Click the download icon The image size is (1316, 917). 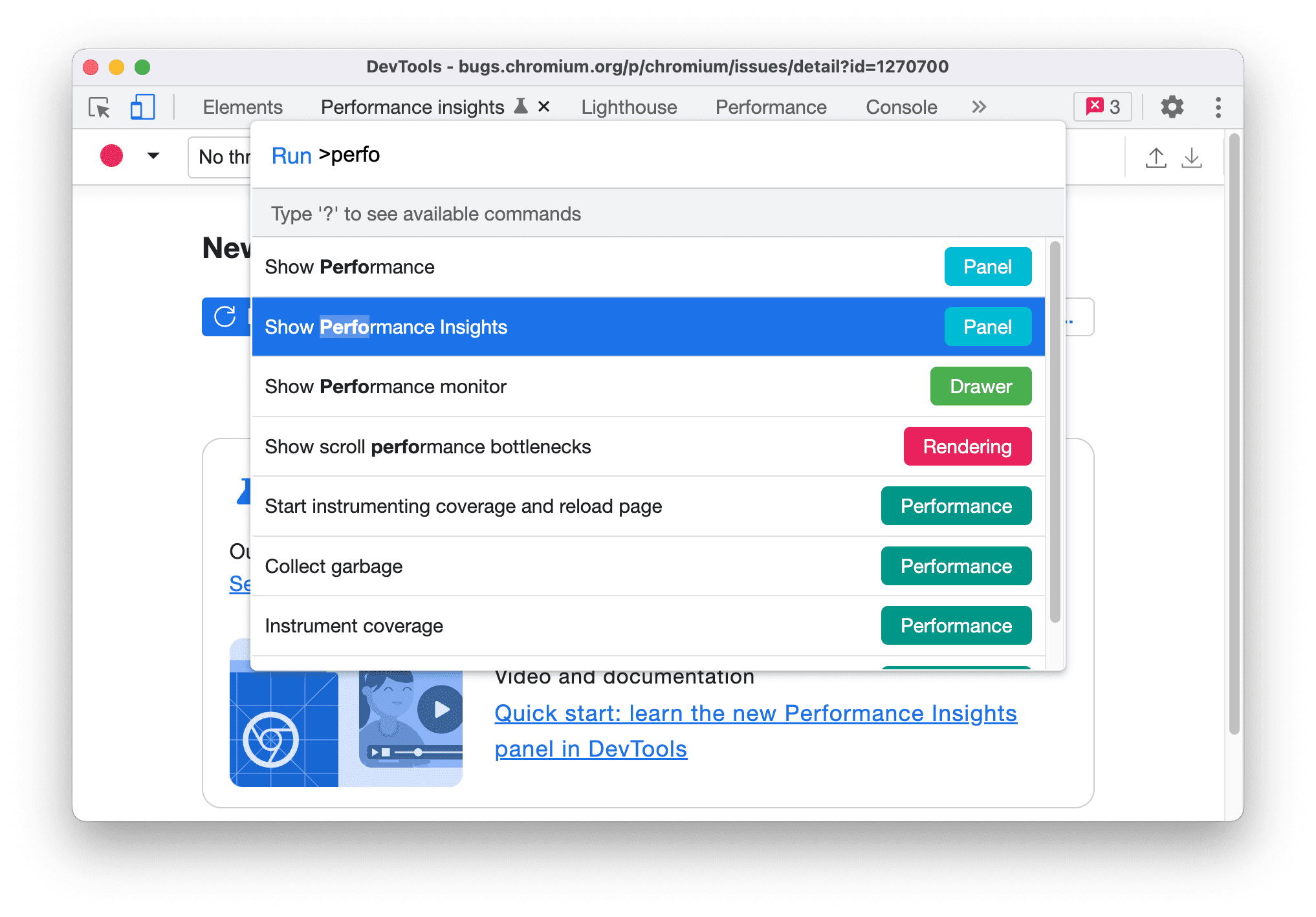coord(1195,157)
